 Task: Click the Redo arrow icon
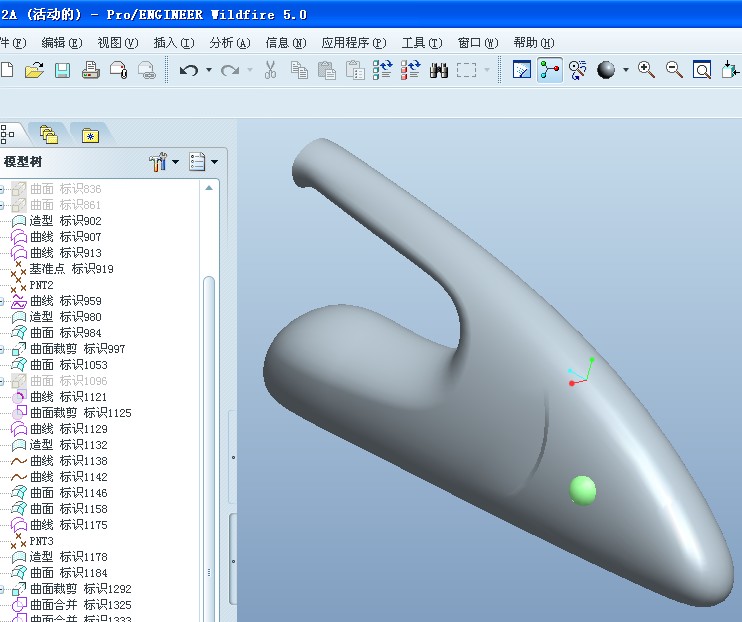[x=230, y=70]
